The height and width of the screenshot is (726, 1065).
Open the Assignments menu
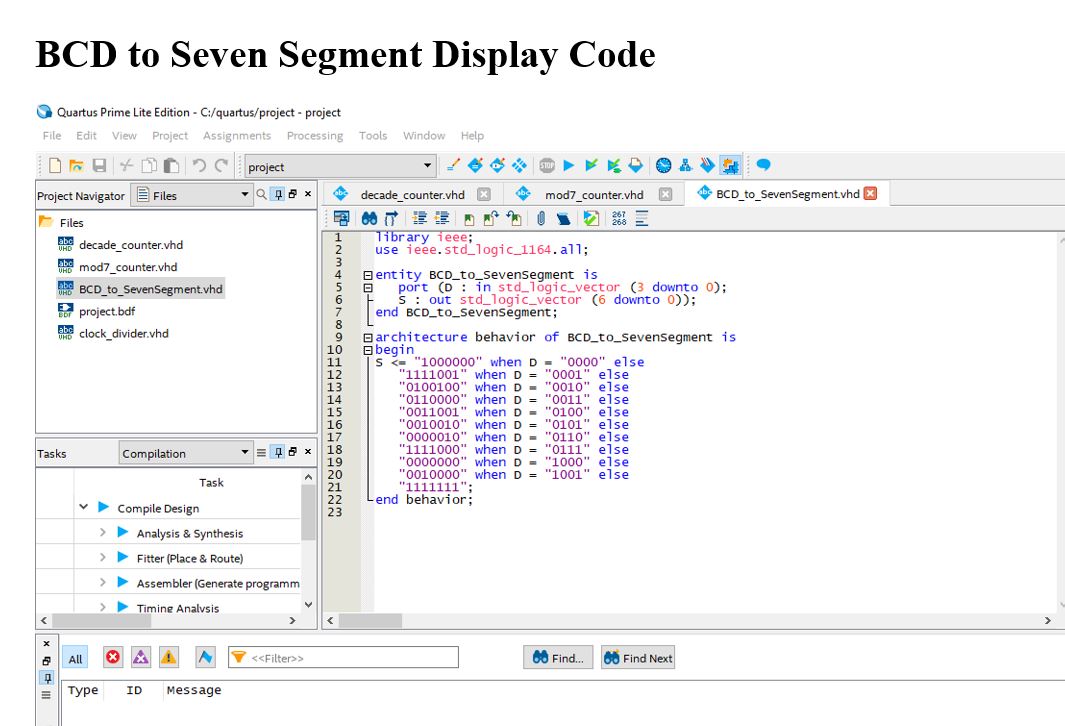coord(237,136)
